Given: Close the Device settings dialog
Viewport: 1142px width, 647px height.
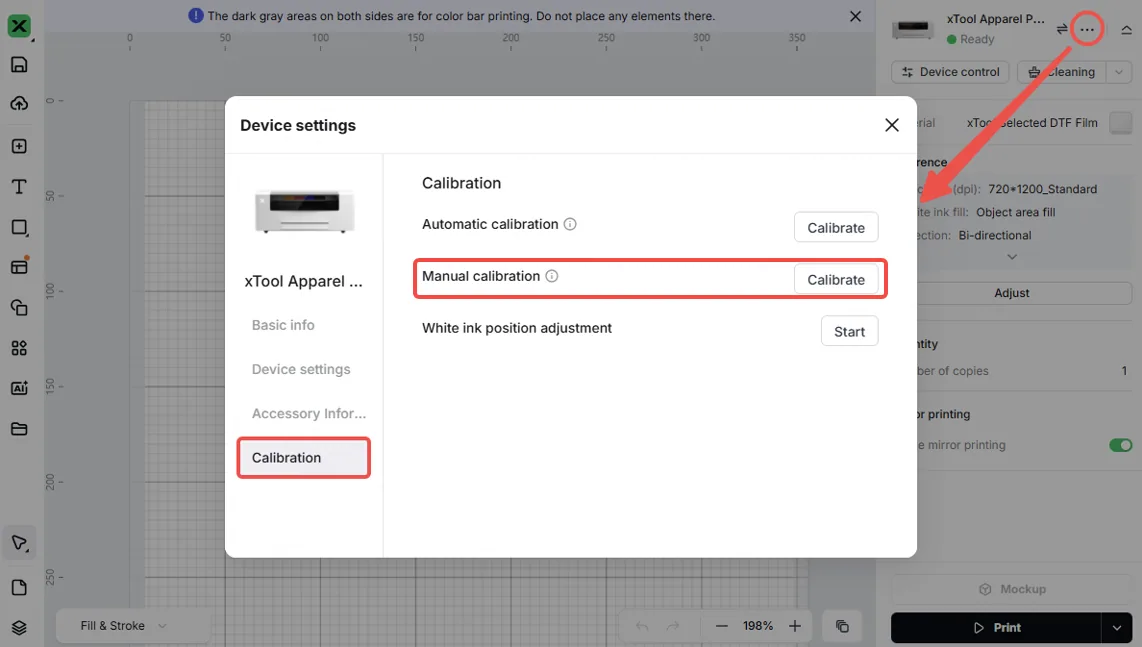Looking at the screenshot, I should tap(891, 125).
